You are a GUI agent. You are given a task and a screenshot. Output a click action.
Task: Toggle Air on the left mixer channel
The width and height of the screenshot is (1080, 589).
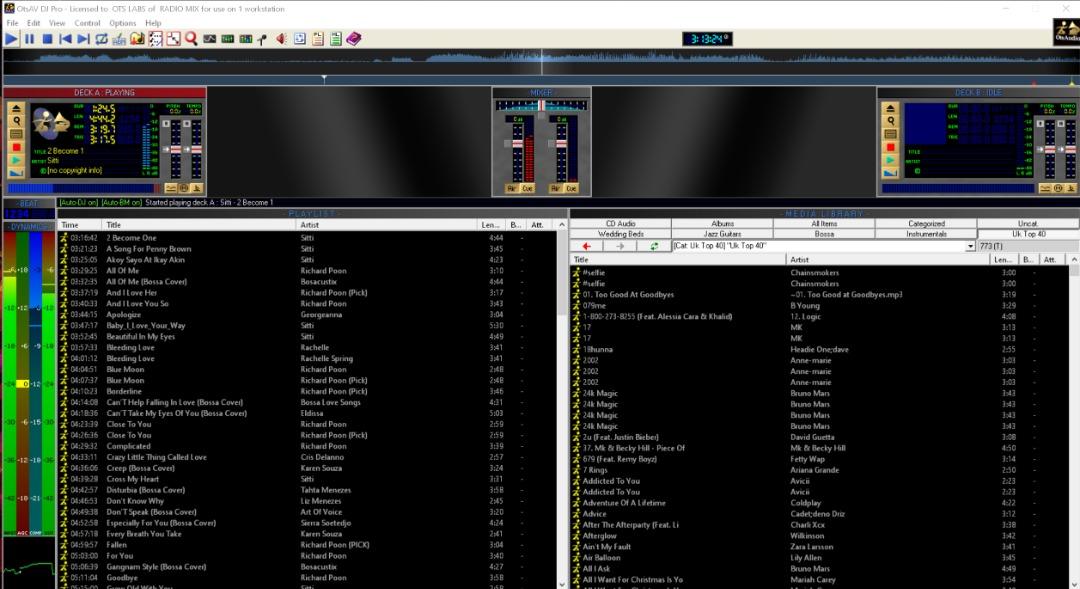point(511,187)
